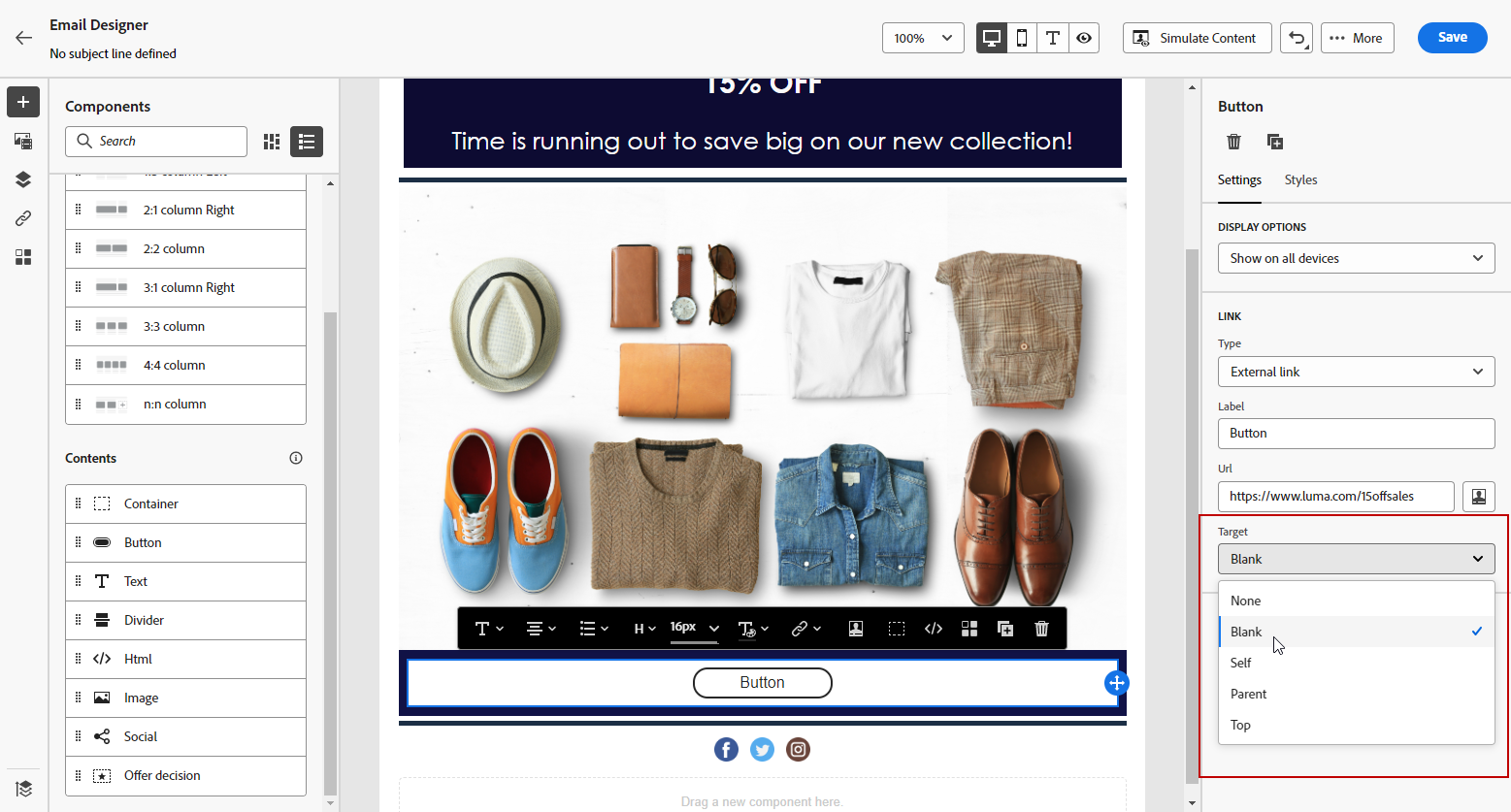Click select container icon in floating toolbar
This screenshot has width=1511, height=812.
tap(897, 629)
